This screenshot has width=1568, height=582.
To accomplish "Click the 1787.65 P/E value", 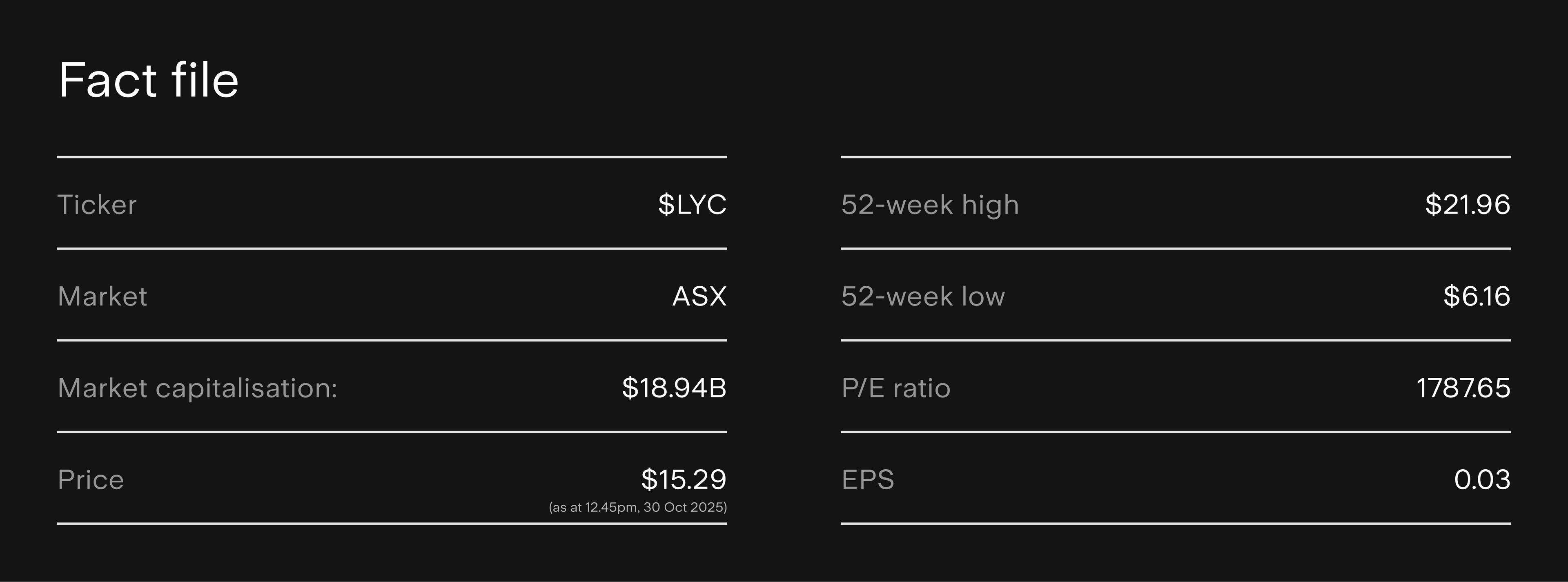I will point(1463,388).
